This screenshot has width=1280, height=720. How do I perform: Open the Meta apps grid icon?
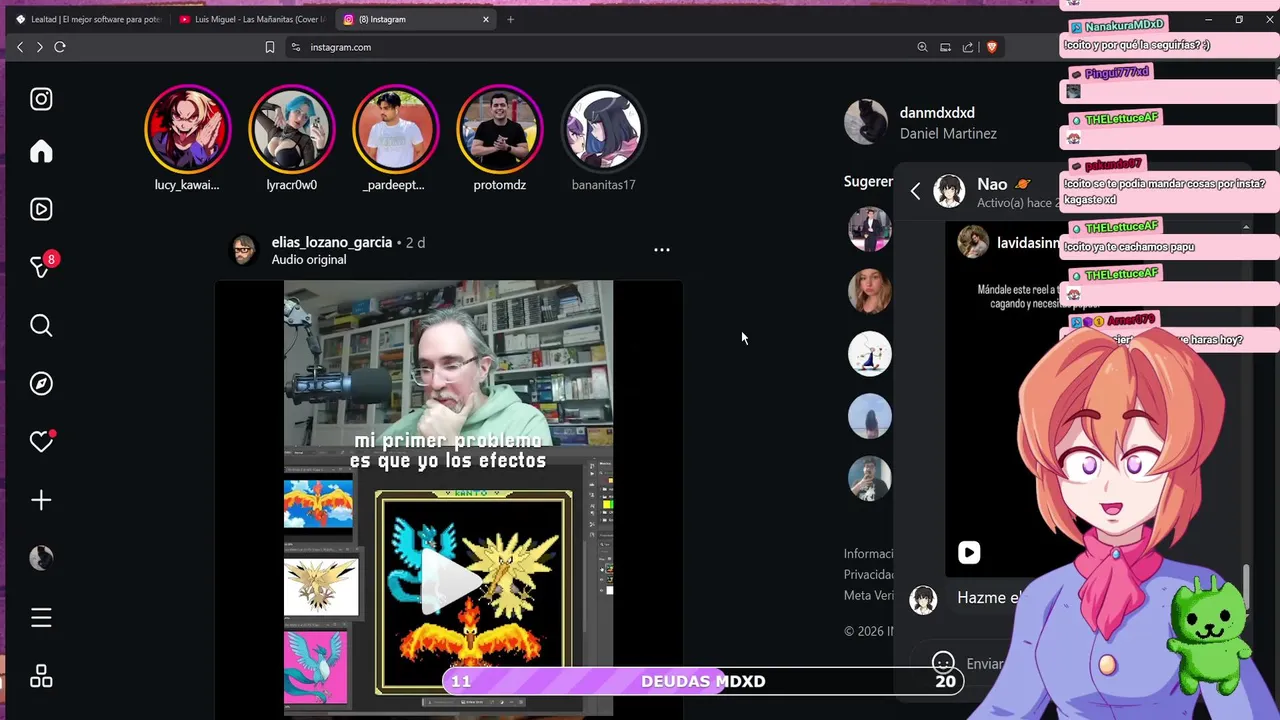41,677
